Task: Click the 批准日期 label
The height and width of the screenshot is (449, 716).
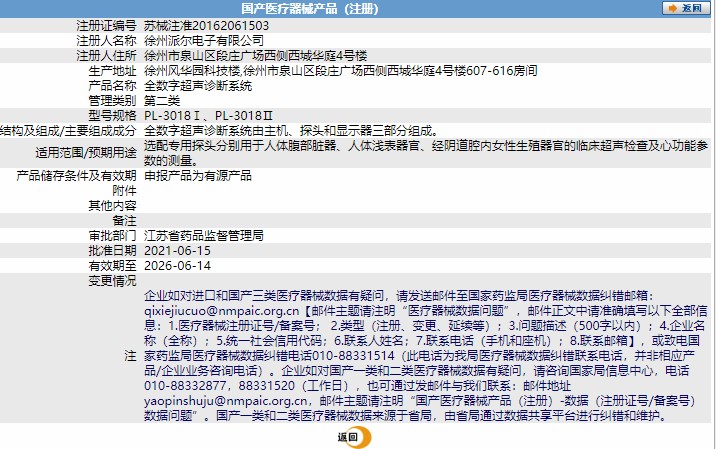Action: coord(112,251)
